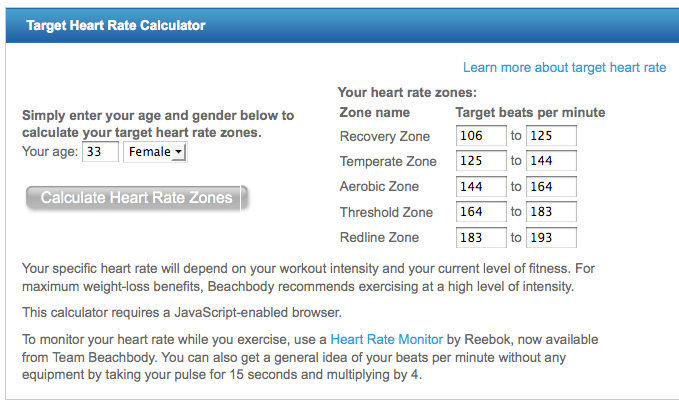Click Temperate Zone upper field showing 144

551,161
